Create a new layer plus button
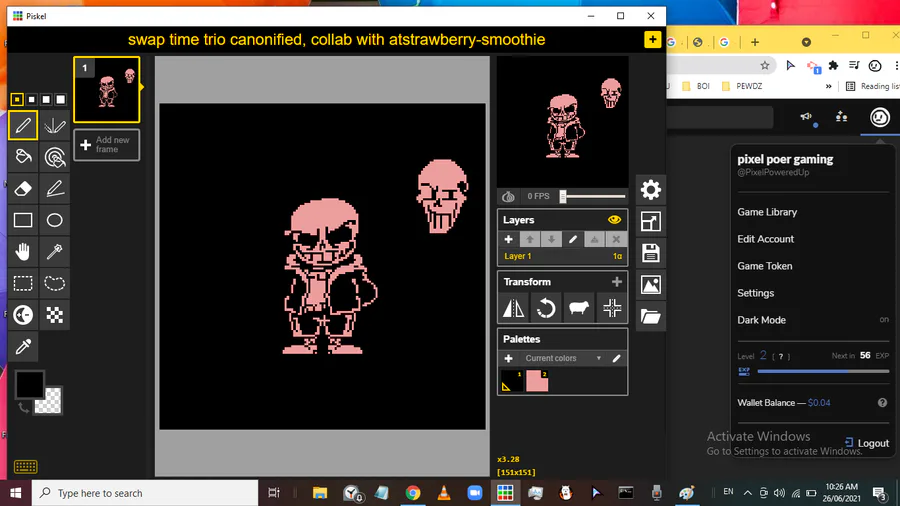This screenshot has height=506, width=900. coord(509,240)
